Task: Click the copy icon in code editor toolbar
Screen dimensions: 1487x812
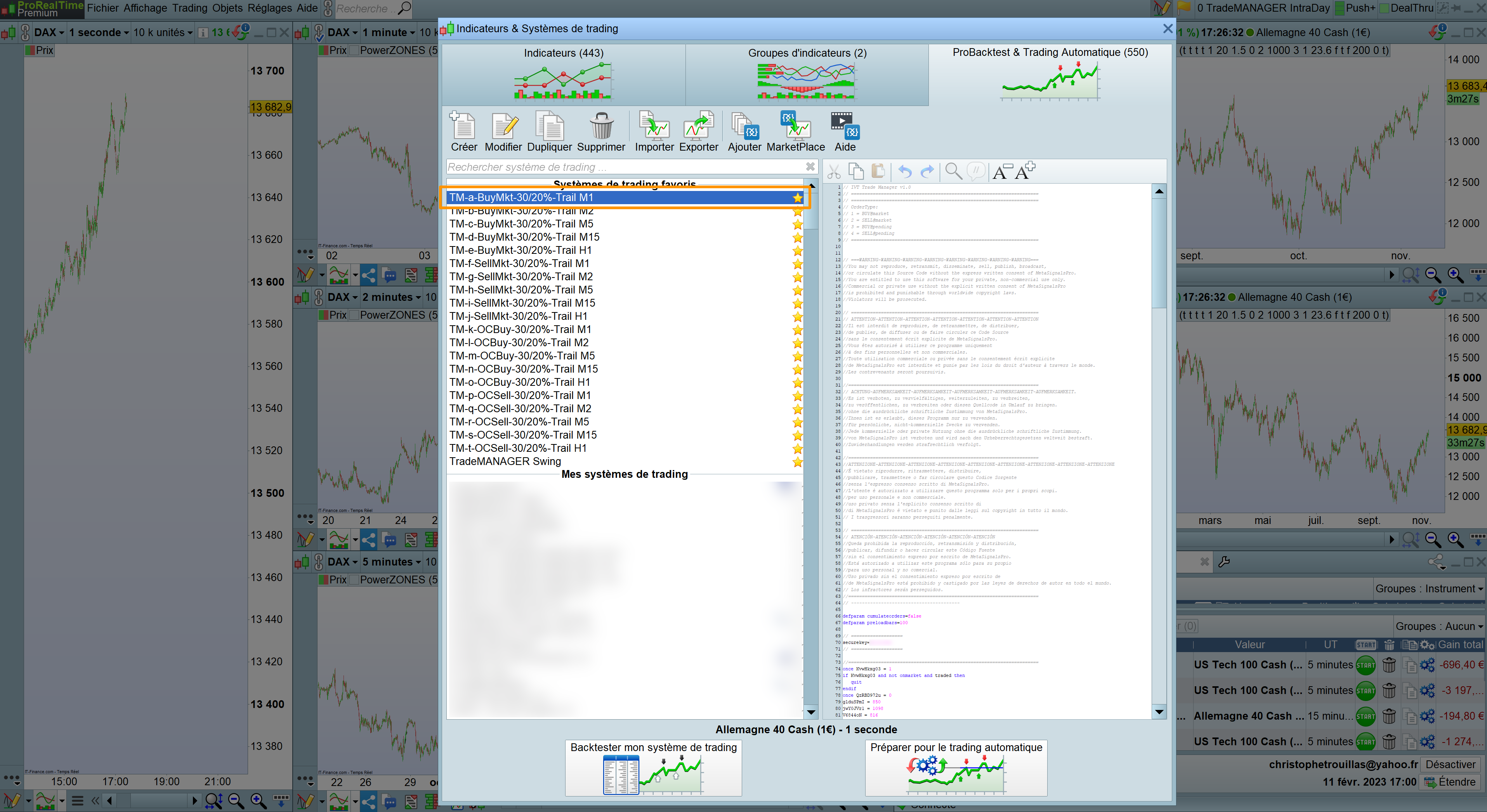Action: [x=856, y=172]
